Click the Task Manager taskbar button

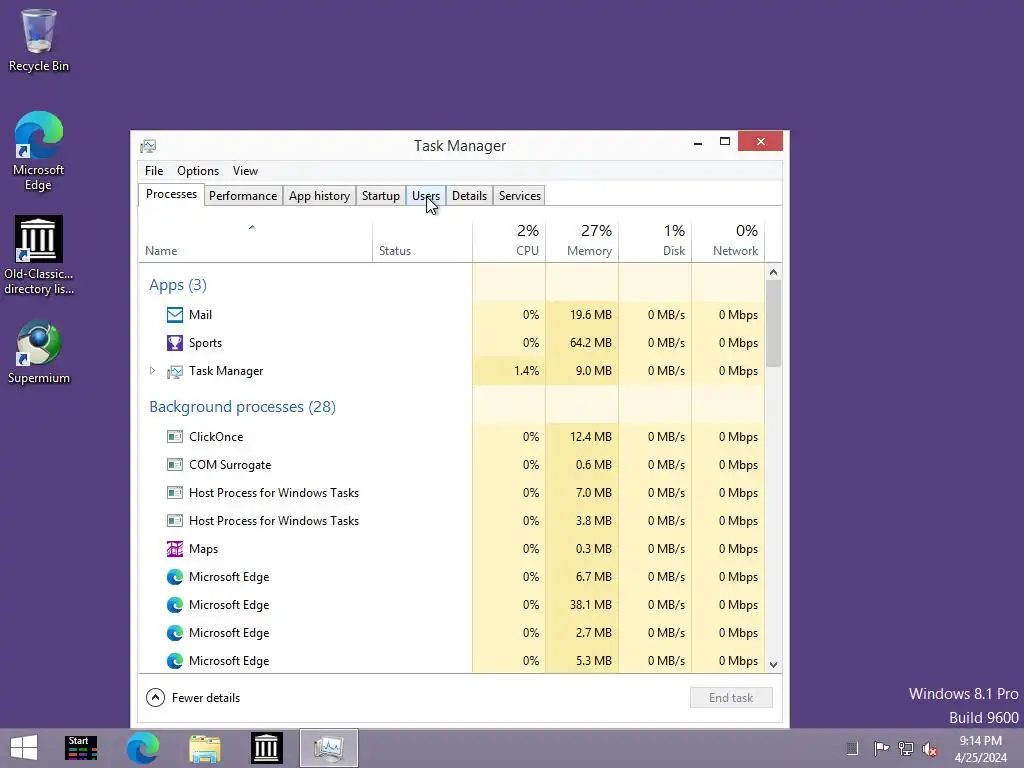point(328,748)
